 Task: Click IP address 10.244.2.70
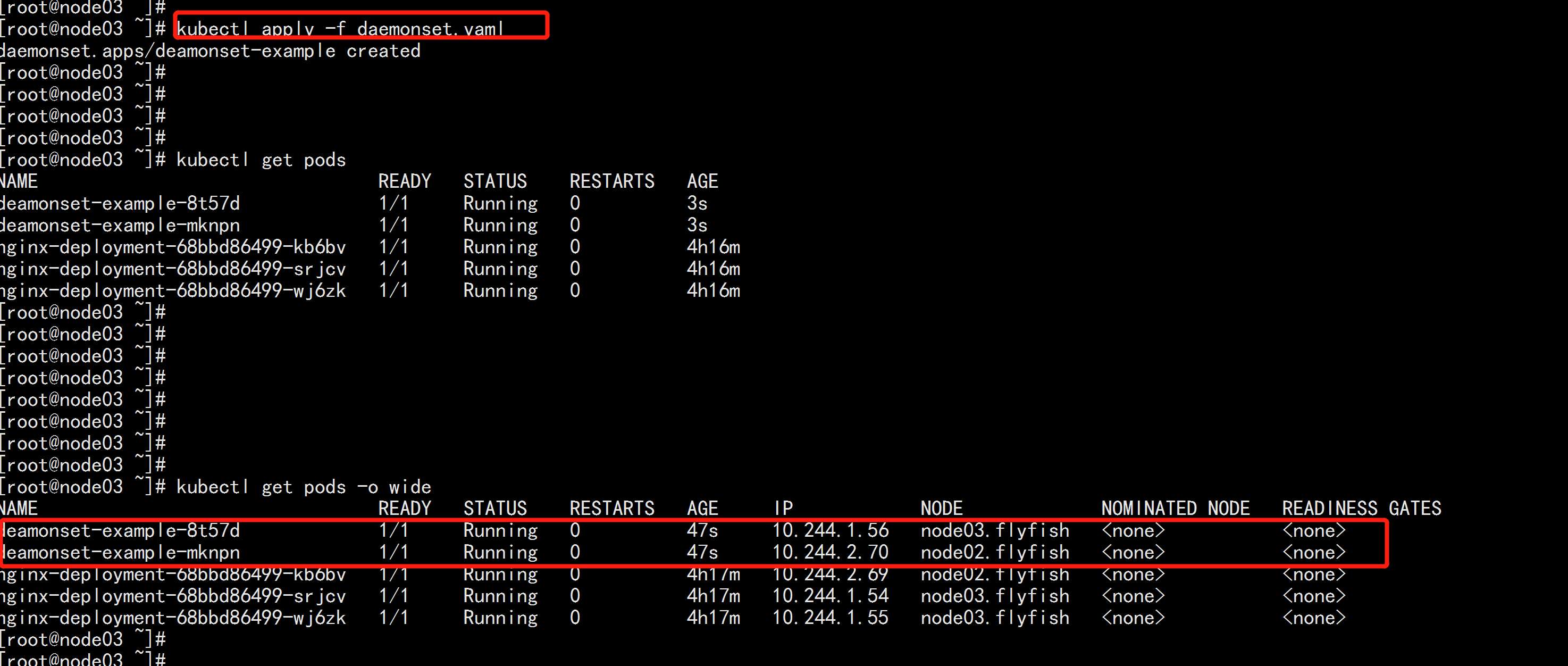(x=831, y=552)
